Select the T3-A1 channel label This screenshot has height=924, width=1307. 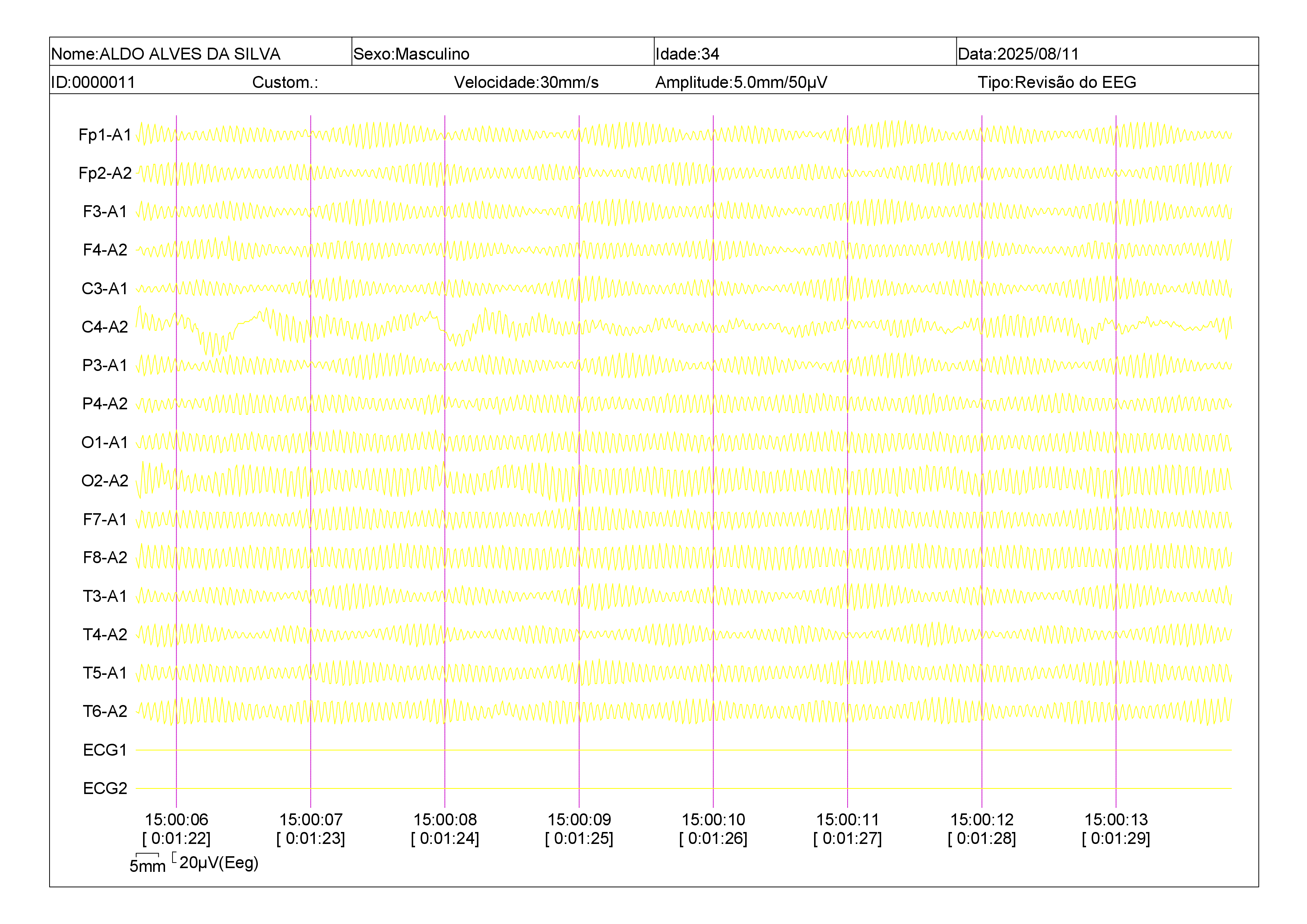pyautogui.click(x=105, y=596)
